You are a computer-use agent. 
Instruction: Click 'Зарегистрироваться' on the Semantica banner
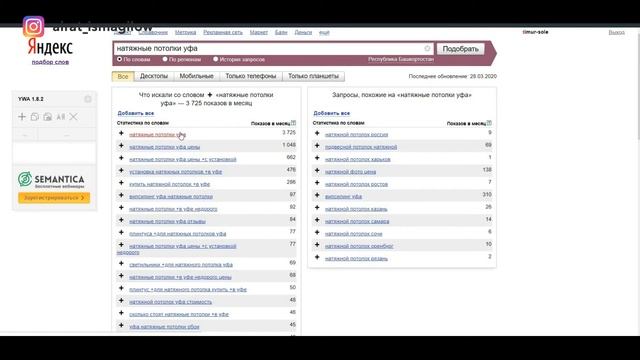(x=54, y=198)
